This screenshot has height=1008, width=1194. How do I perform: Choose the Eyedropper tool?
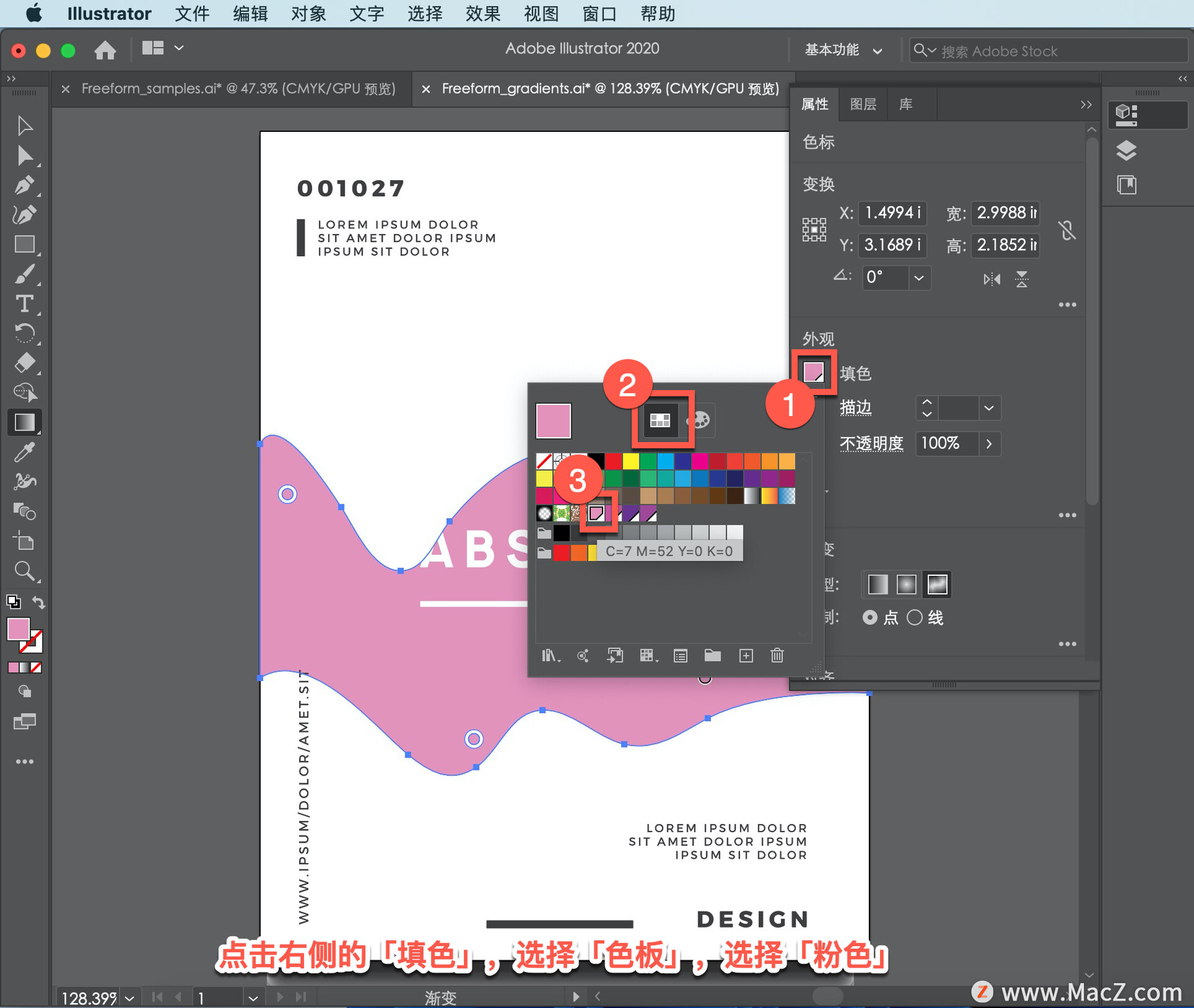coord(25,453)
